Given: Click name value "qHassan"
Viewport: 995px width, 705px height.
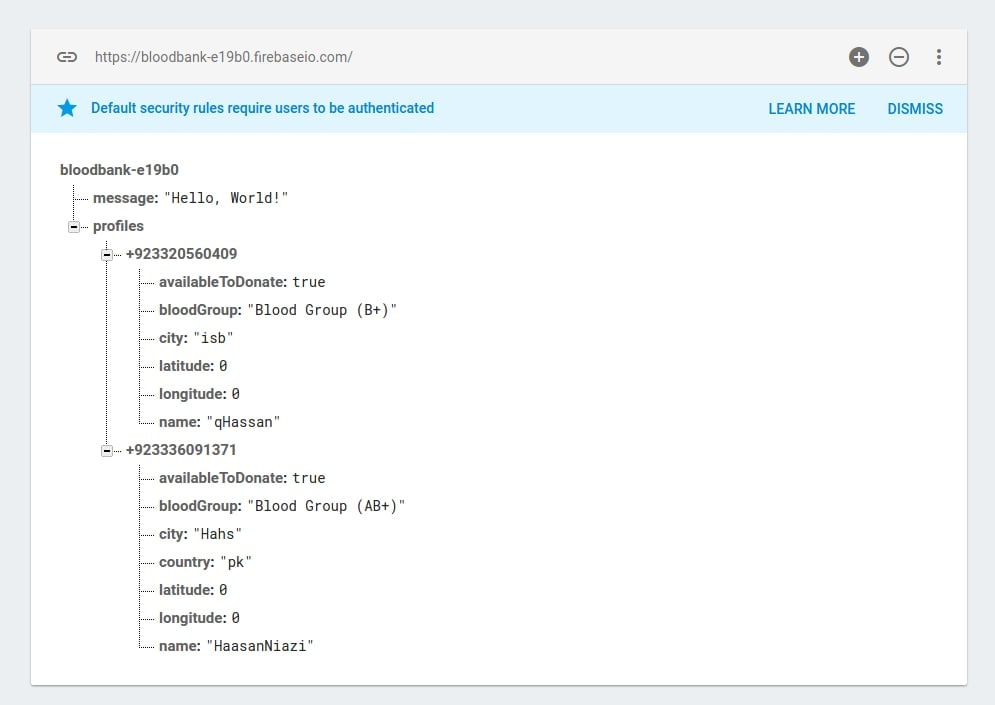Looking at the screenshot, I should [x=243, y=422].
